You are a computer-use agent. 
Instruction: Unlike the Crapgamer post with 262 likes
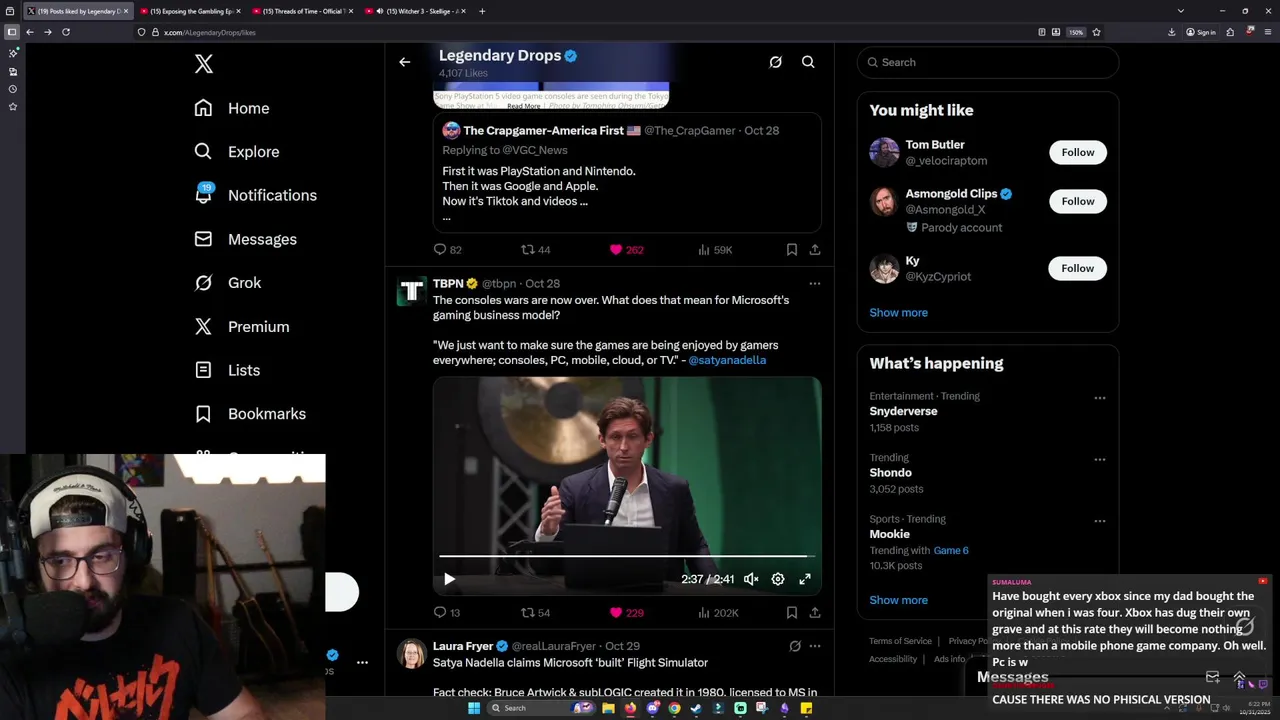pyautogui.click(x=626, y=250)
